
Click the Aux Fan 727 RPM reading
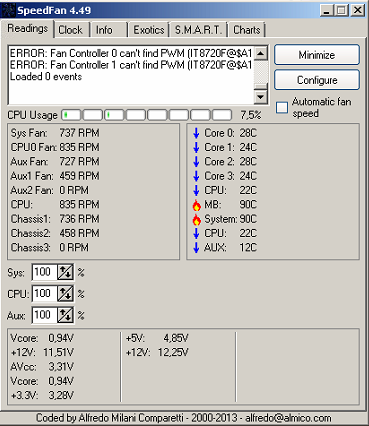point(55,162)
